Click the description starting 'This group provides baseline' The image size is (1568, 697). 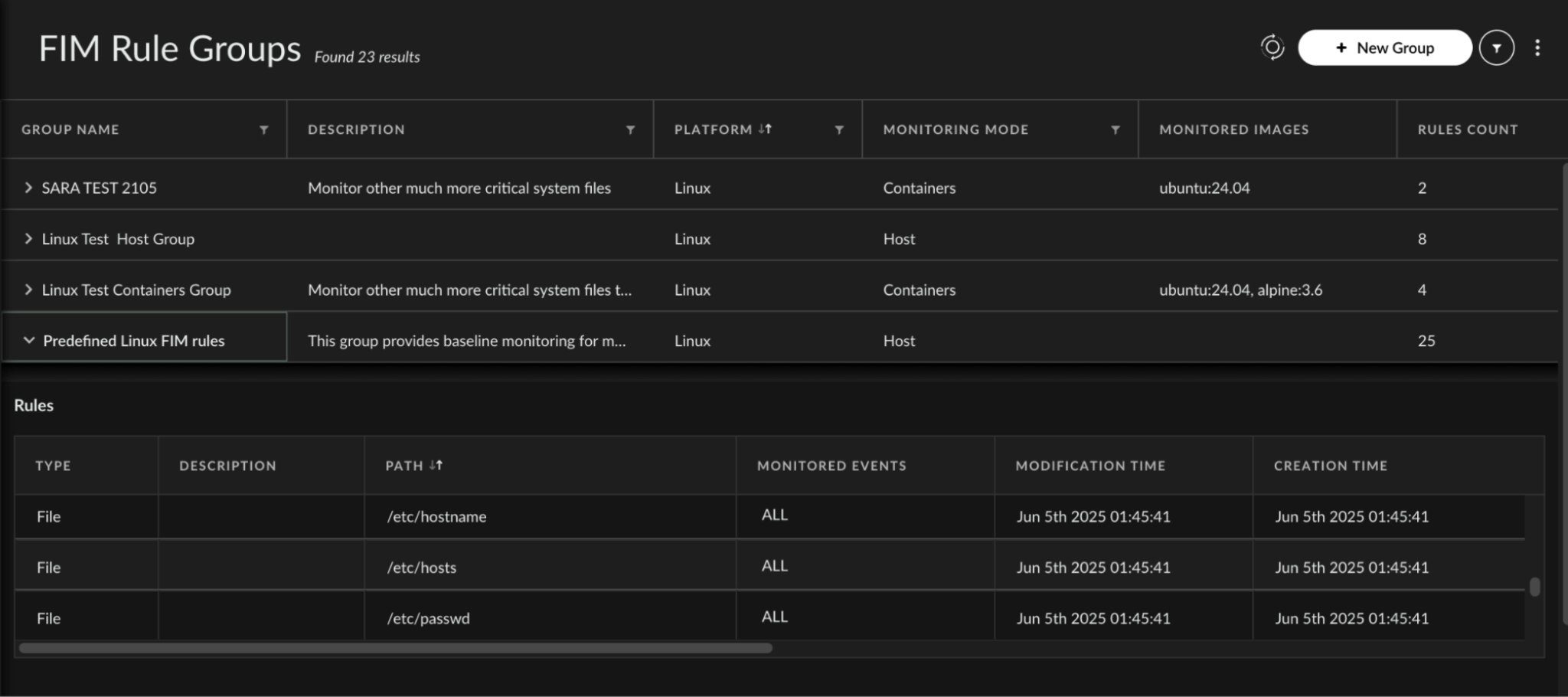[x=467, y=341]
